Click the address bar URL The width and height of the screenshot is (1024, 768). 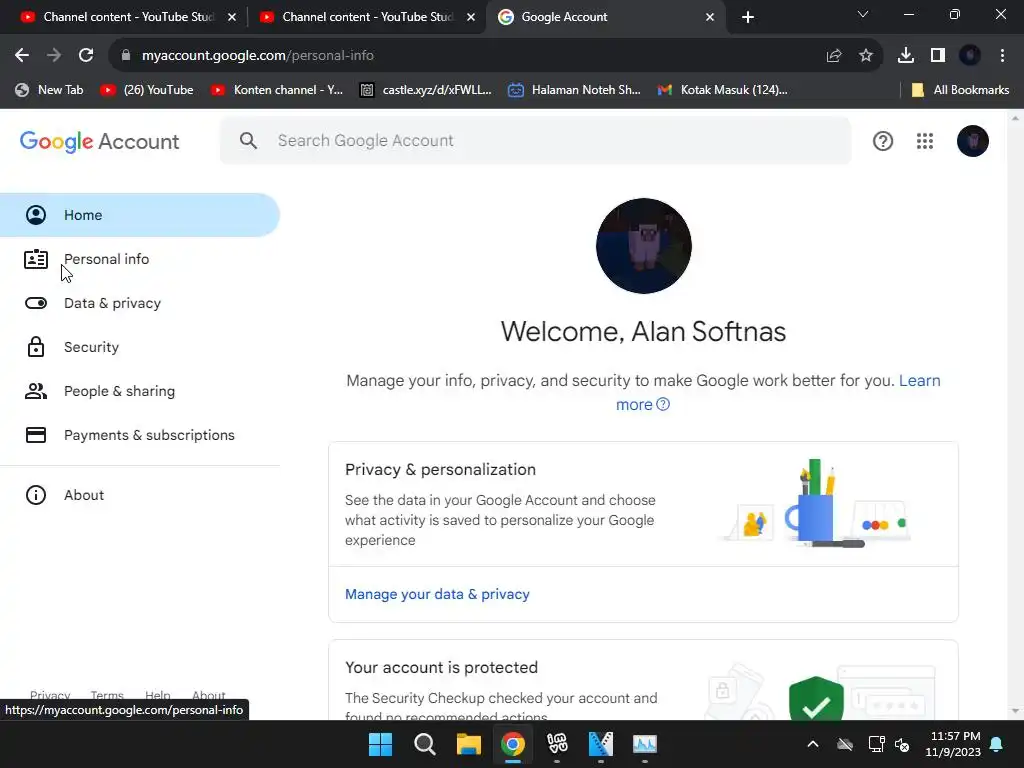258,56
